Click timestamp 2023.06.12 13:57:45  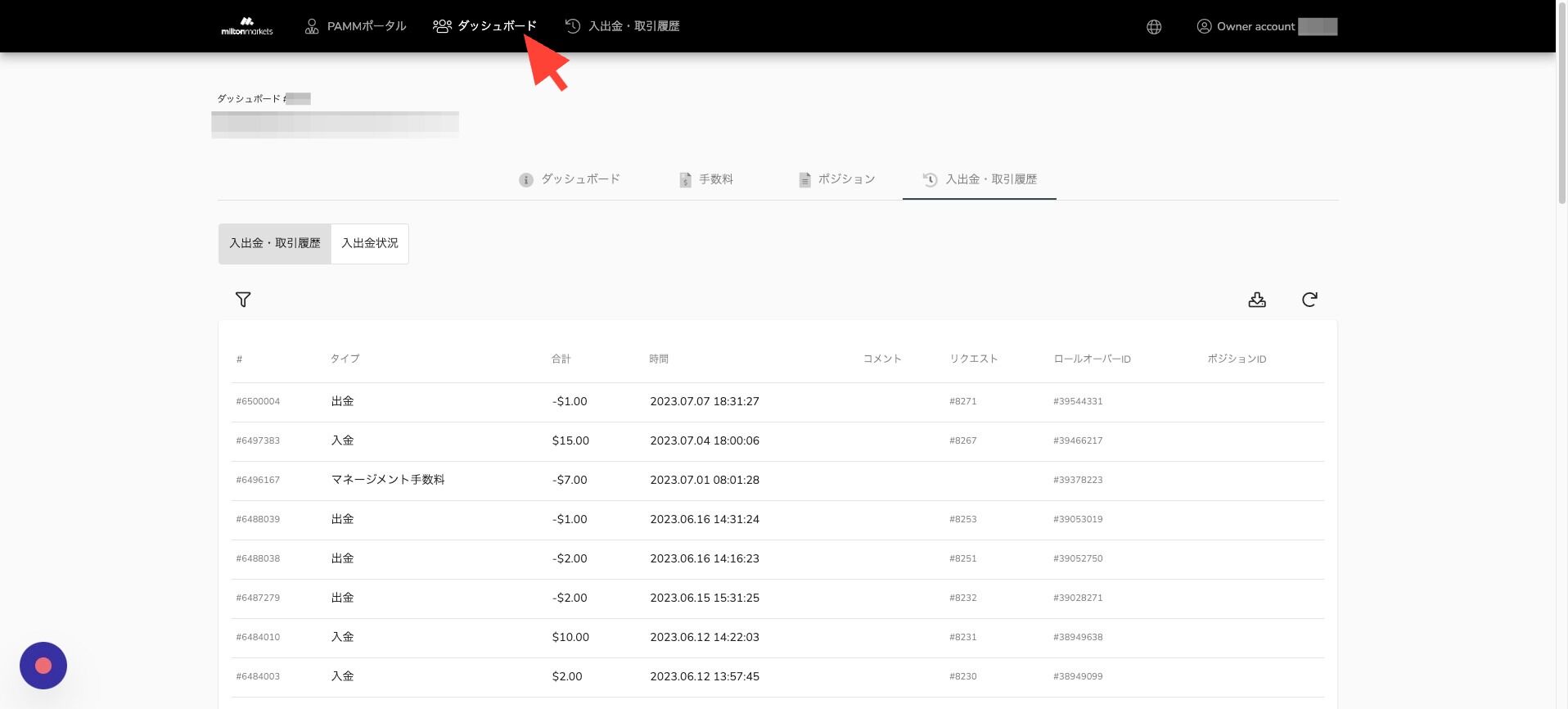[x=705, y=676]
